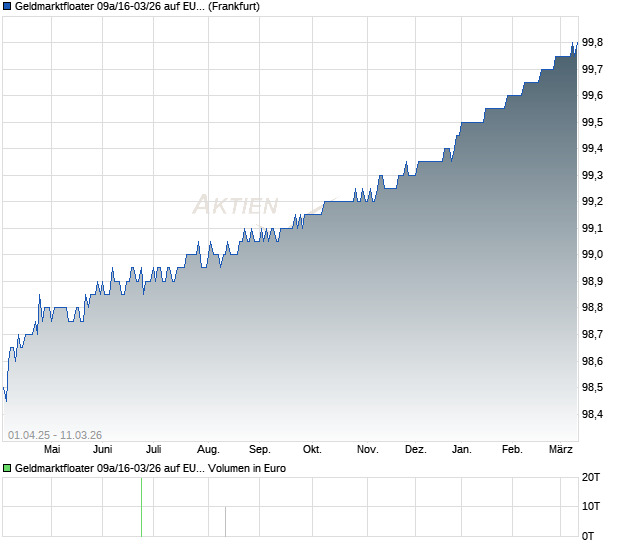620x546 pixels.
Task: Click the 98,9 price label
Action: (x=592, y=281)
